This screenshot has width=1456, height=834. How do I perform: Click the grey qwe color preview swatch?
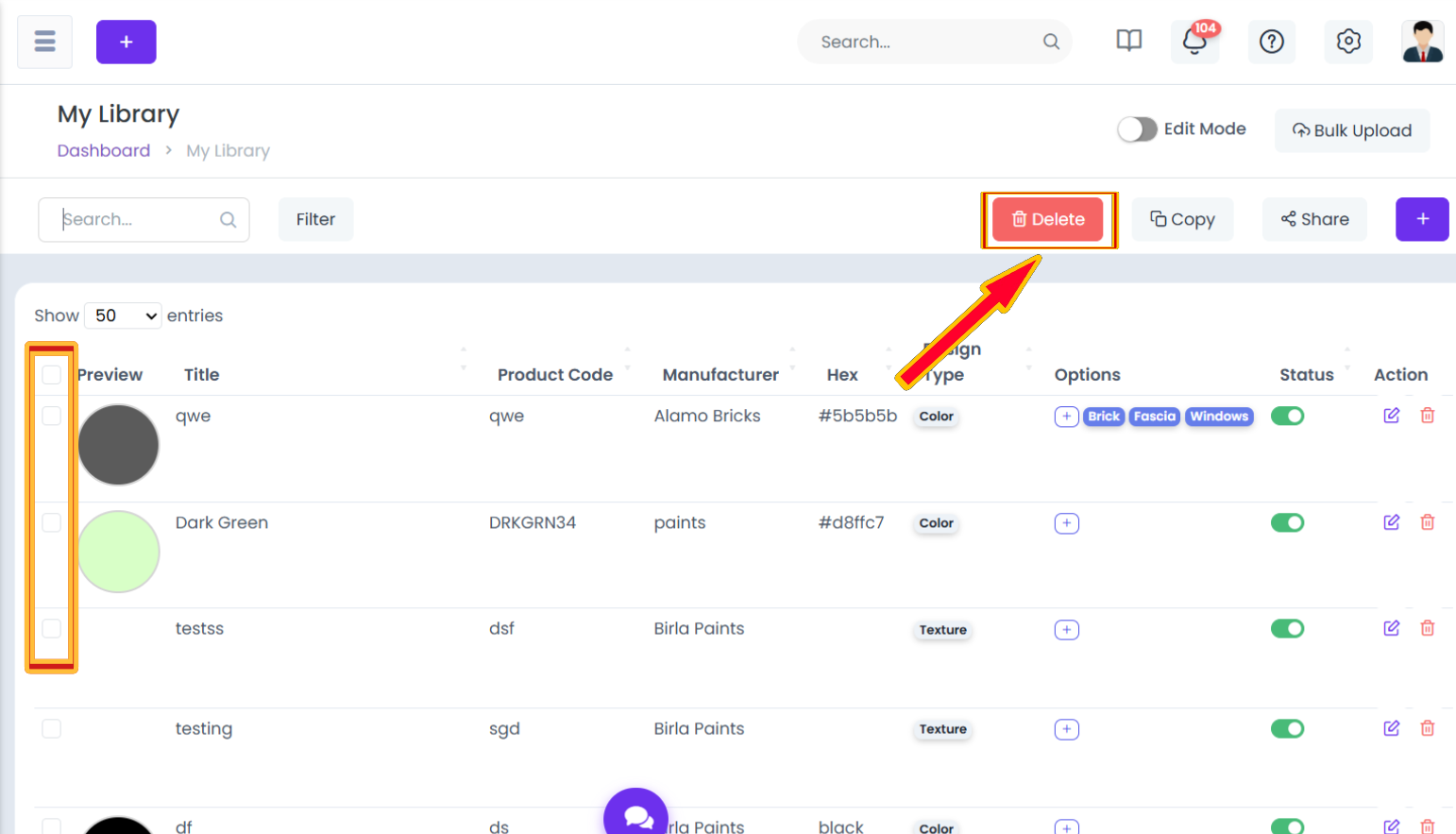pos(118,445)
